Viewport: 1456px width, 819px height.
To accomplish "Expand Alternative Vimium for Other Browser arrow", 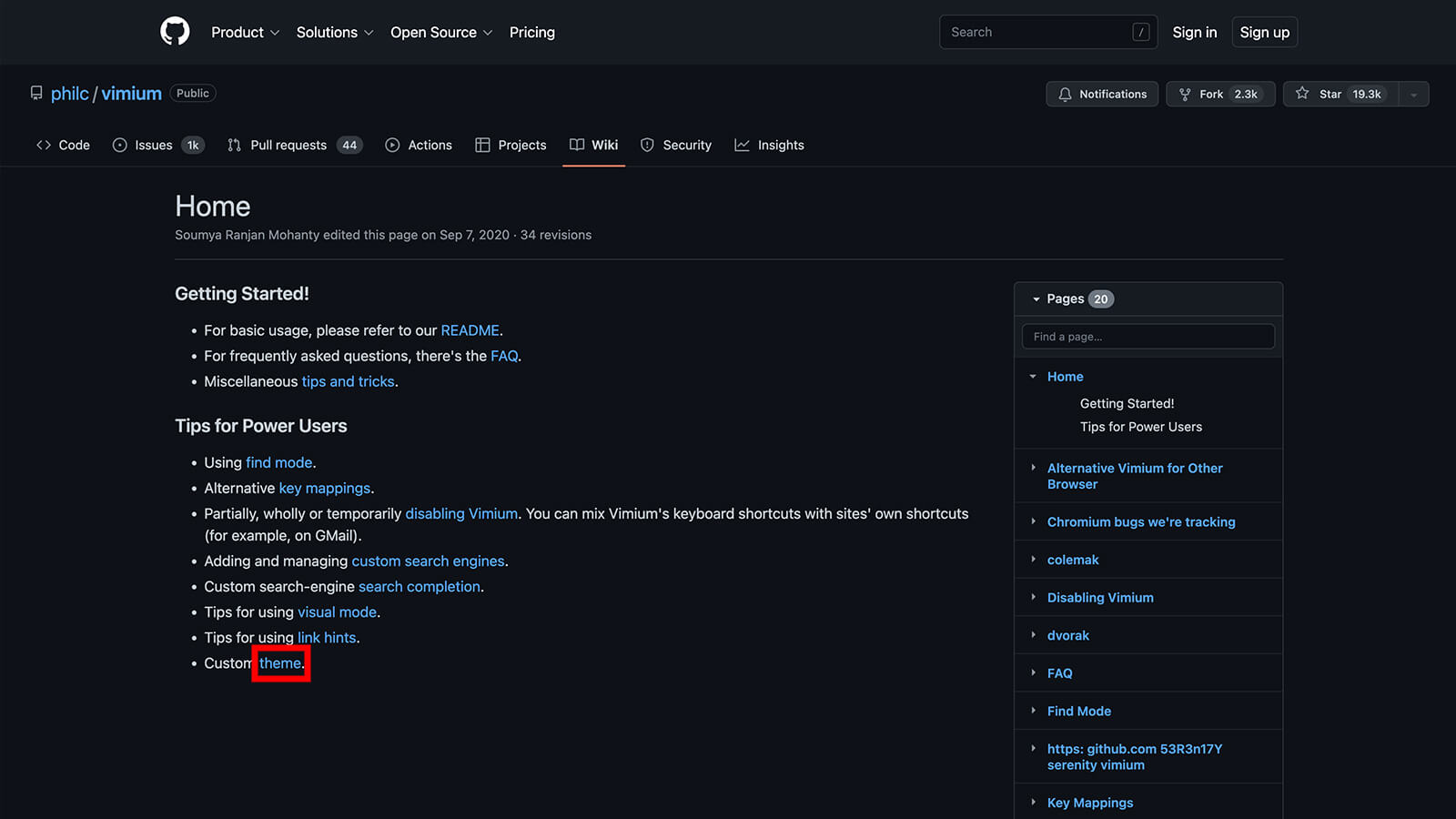I will point(1033,468).
